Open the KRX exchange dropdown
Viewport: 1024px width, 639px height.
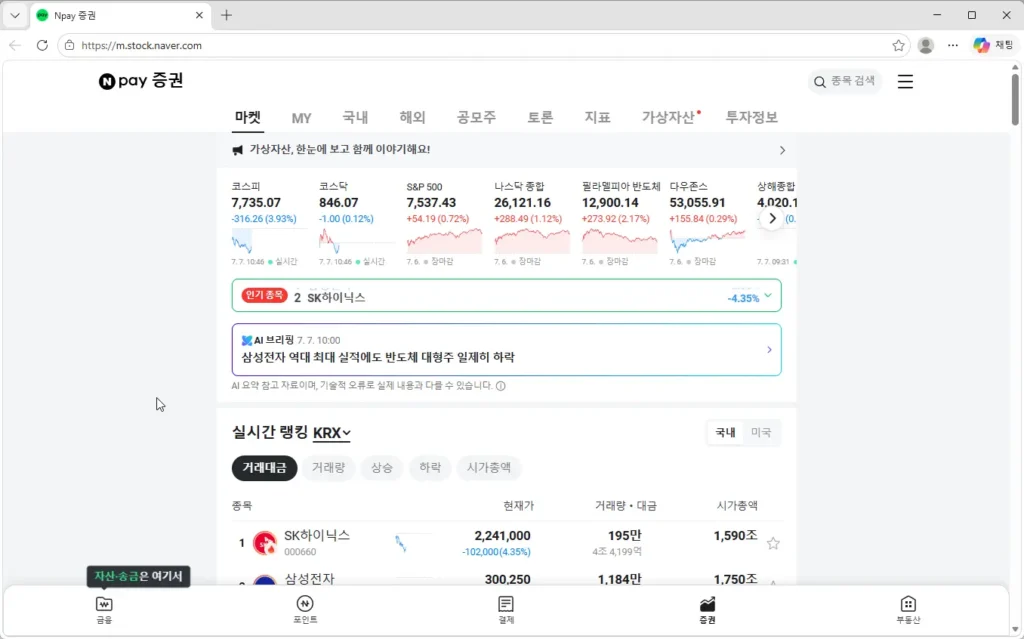point(332,433)
